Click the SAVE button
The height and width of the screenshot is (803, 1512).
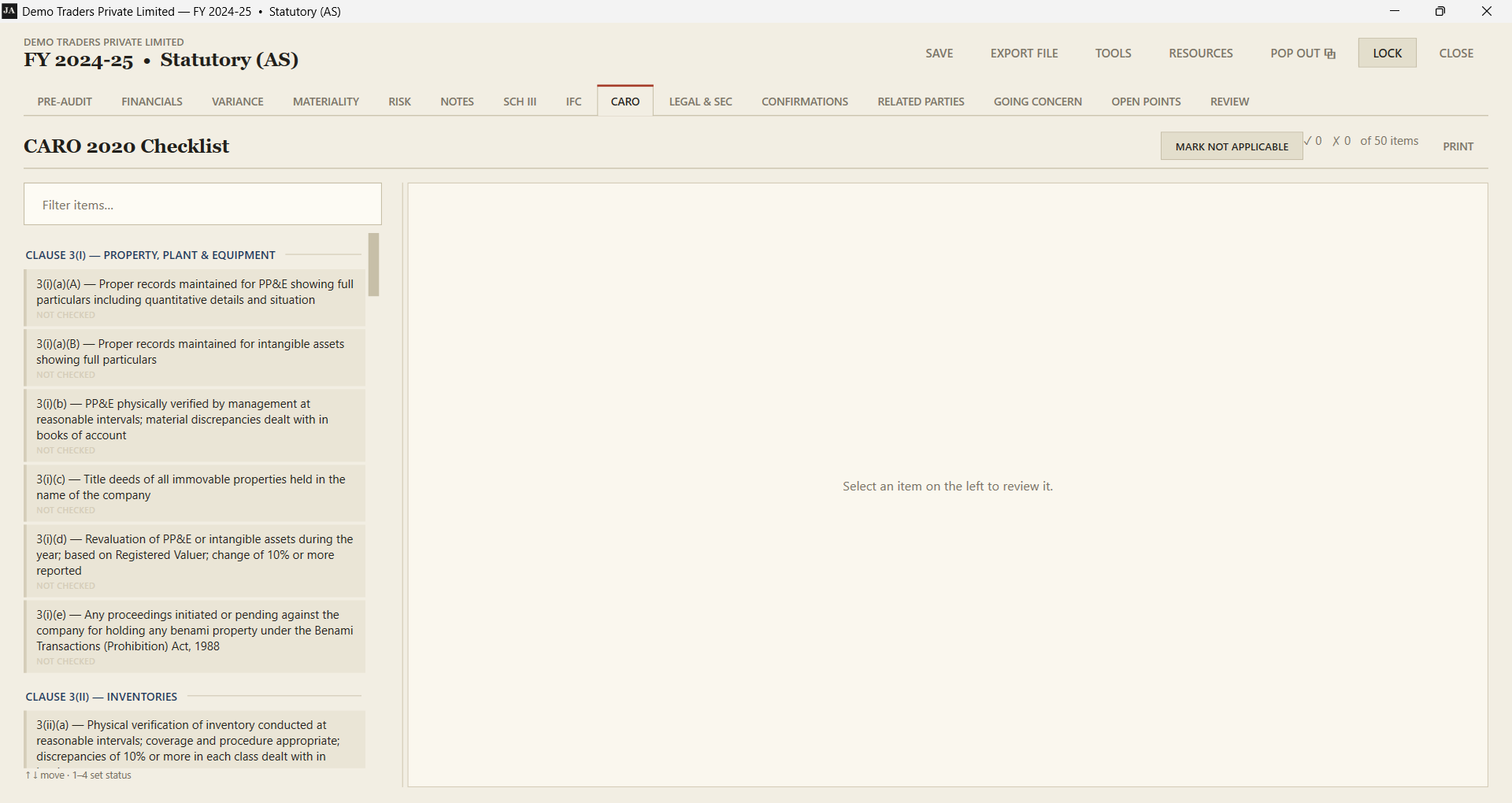[939, 53]
